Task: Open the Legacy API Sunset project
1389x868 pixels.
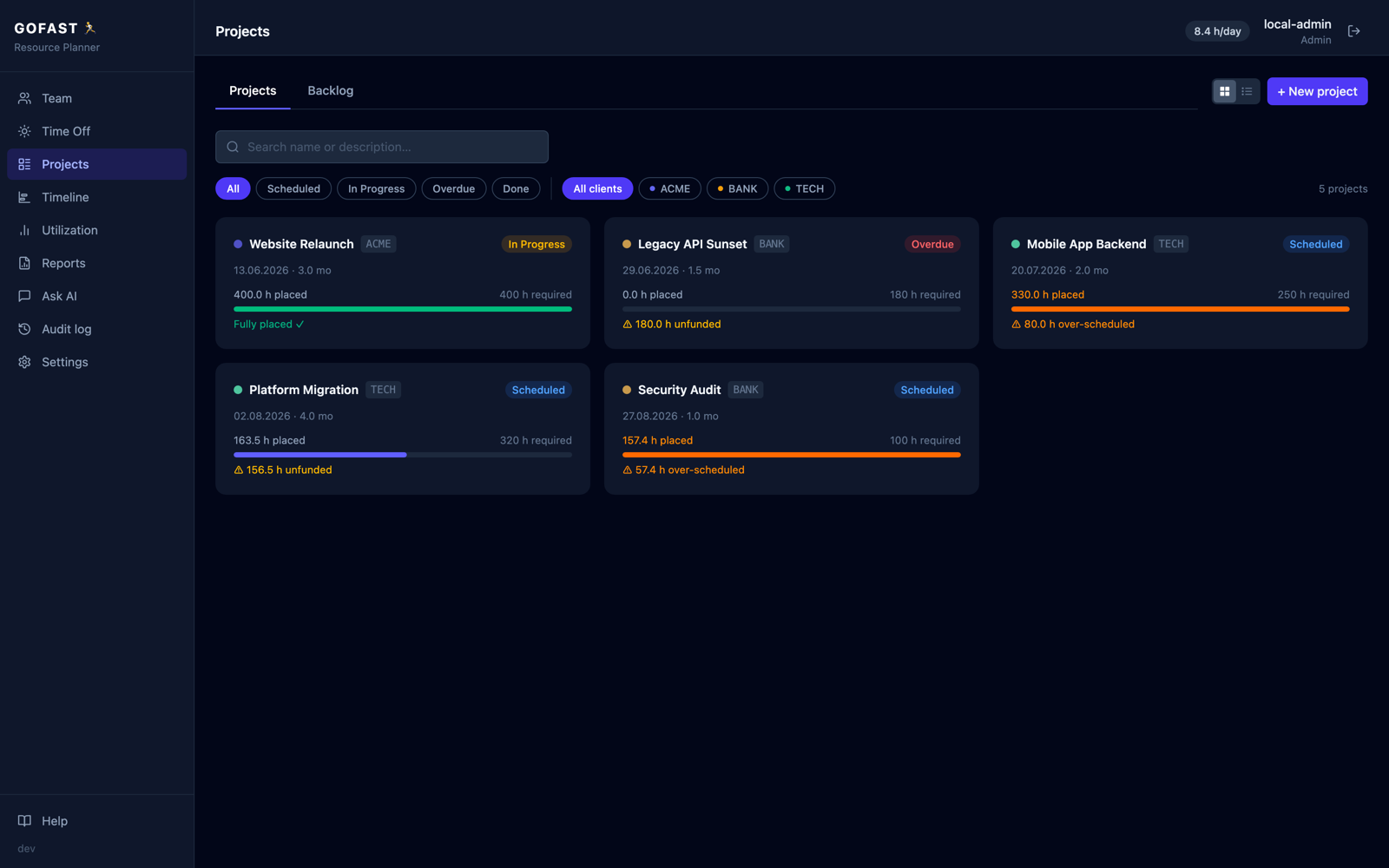Action: [792, 283]
